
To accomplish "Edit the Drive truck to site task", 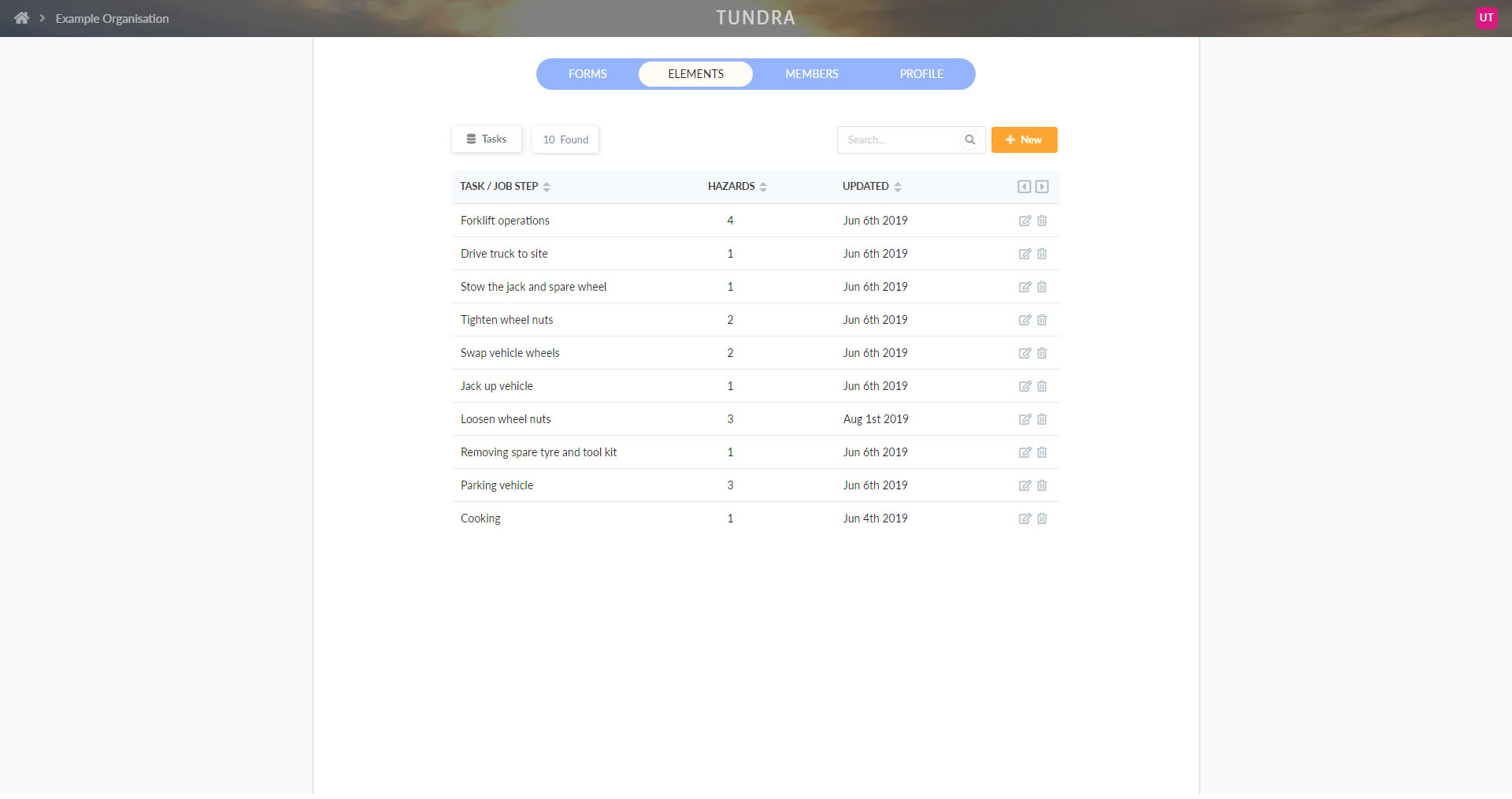I will (1025, 254).
